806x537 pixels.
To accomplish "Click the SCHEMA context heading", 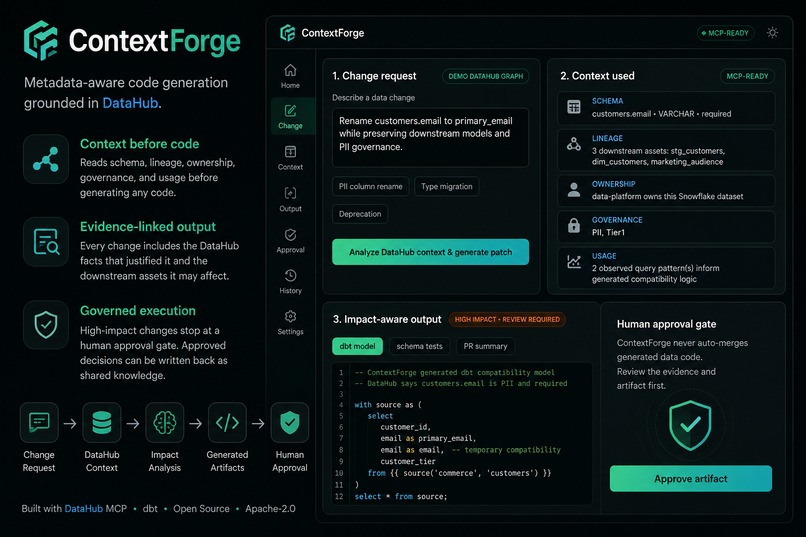I will (x=607, y=101).
